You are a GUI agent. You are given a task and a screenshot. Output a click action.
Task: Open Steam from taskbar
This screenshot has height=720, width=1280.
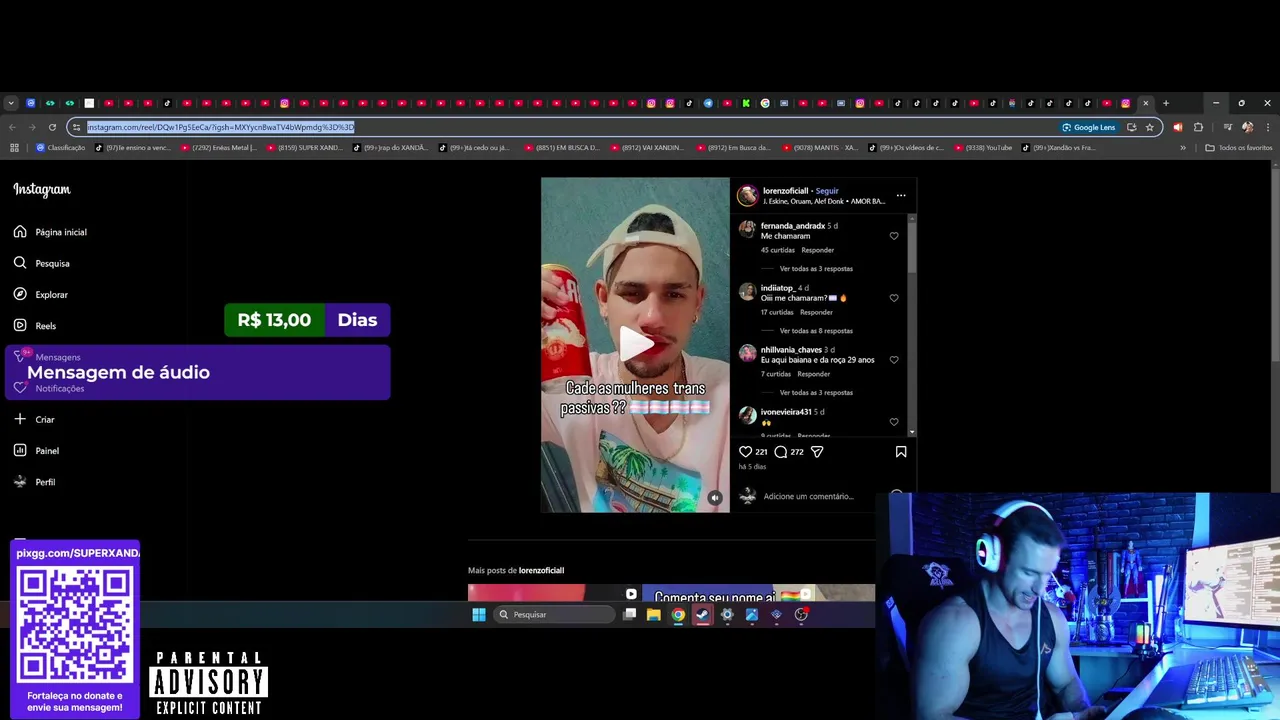point(702,615)
